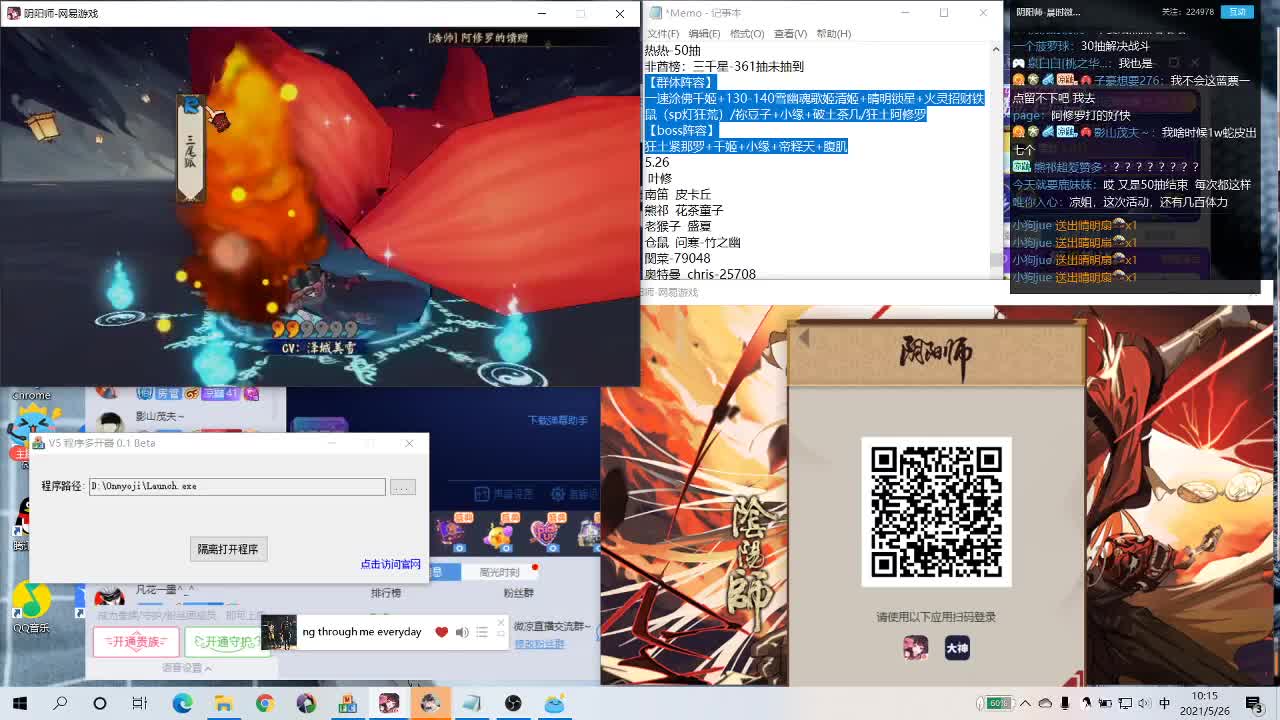Expand the 语音设置 option

tap(186, 668)
